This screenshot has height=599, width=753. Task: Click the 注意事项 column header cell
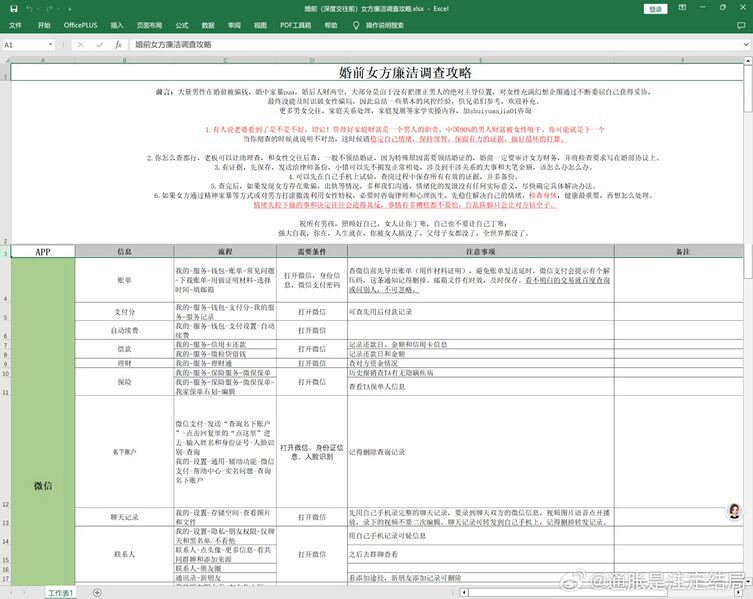pyautogui.click(x=481, y=252)
